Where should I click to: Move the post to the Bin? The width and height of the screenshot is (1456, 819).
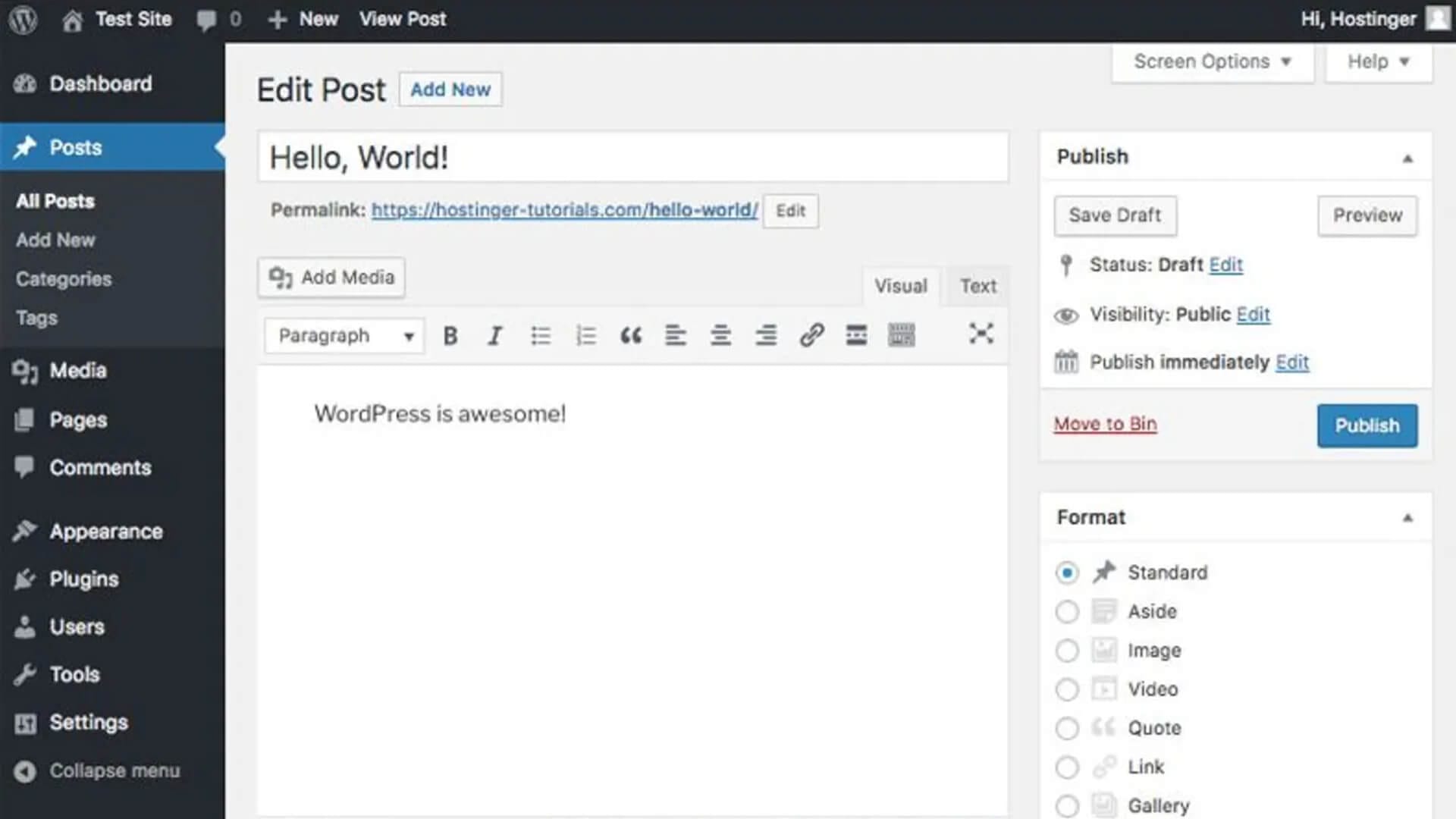1105,424
